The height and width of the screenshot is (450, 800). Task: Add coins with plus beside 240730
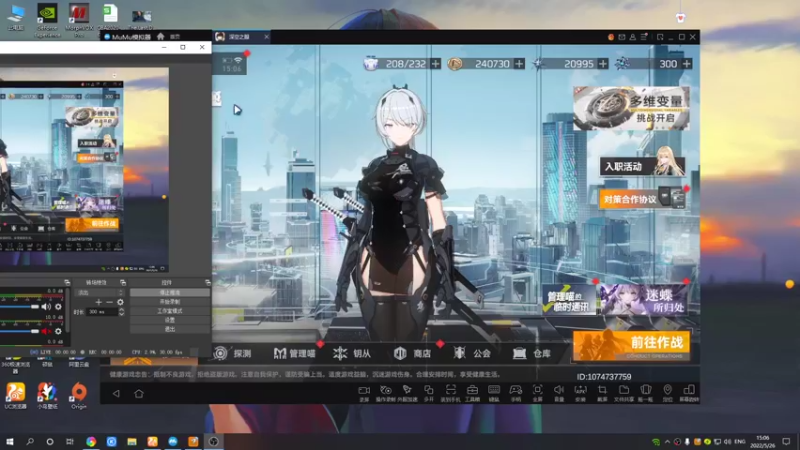[x=519, y=64]
